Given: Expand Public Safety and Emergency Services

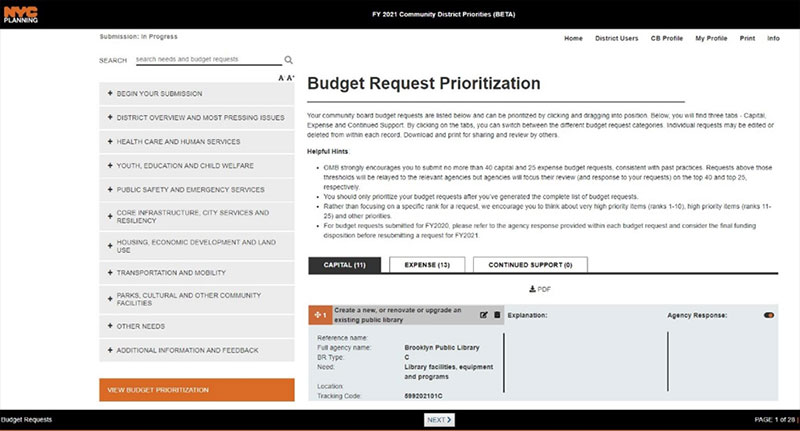Looking at the screenshot, I should pyautogui.click(x=197, y=189).
